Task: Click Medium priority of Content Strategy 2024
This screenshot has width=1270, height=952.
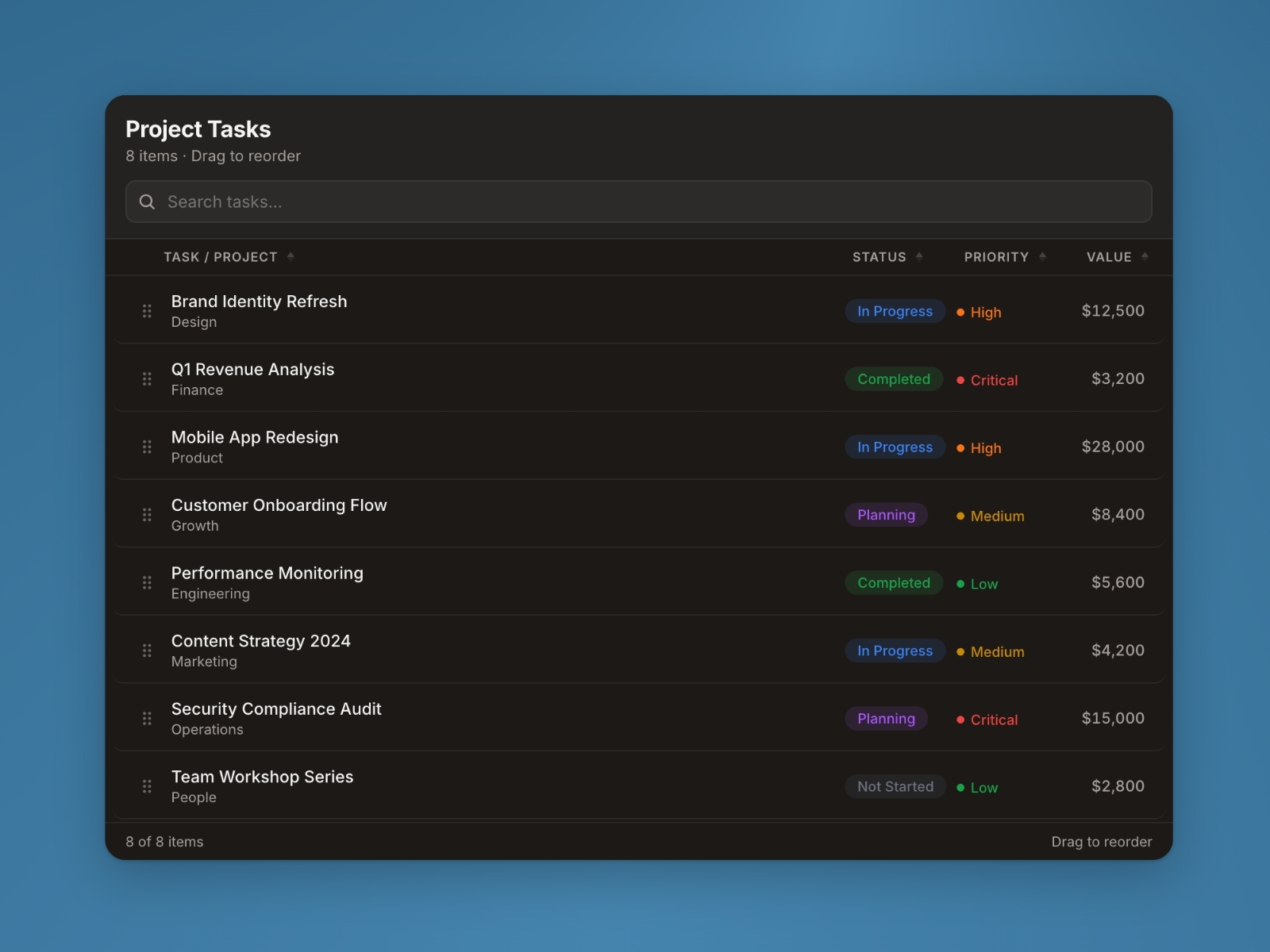Action: pyautogui.click(x=990, y=651)
